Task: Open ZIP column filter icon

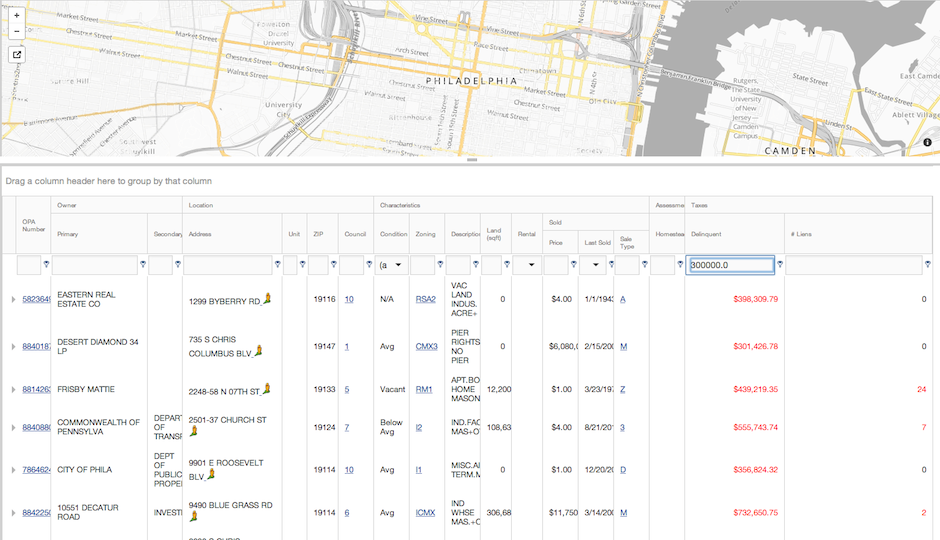Action: tap(333, 264)
